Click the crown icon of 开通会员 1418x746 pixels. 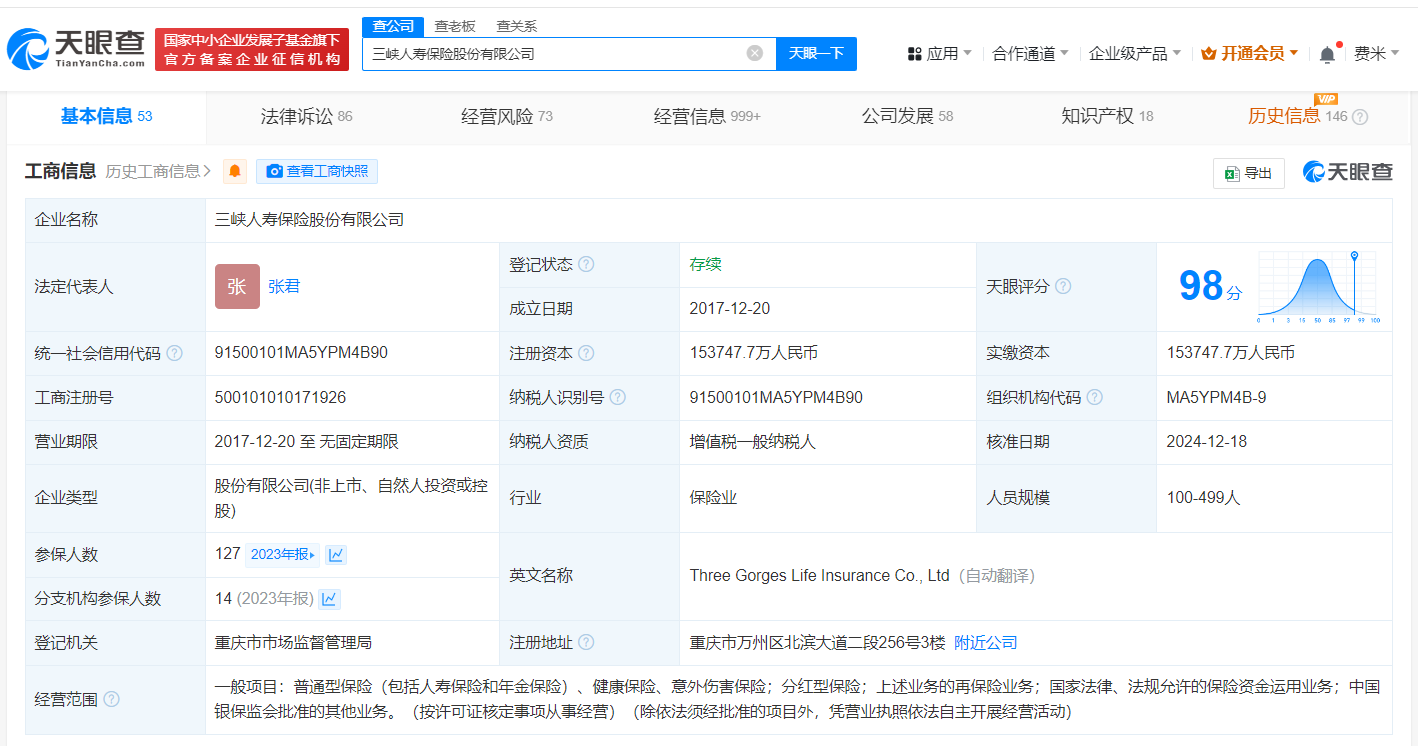[x=1208, y=54]
